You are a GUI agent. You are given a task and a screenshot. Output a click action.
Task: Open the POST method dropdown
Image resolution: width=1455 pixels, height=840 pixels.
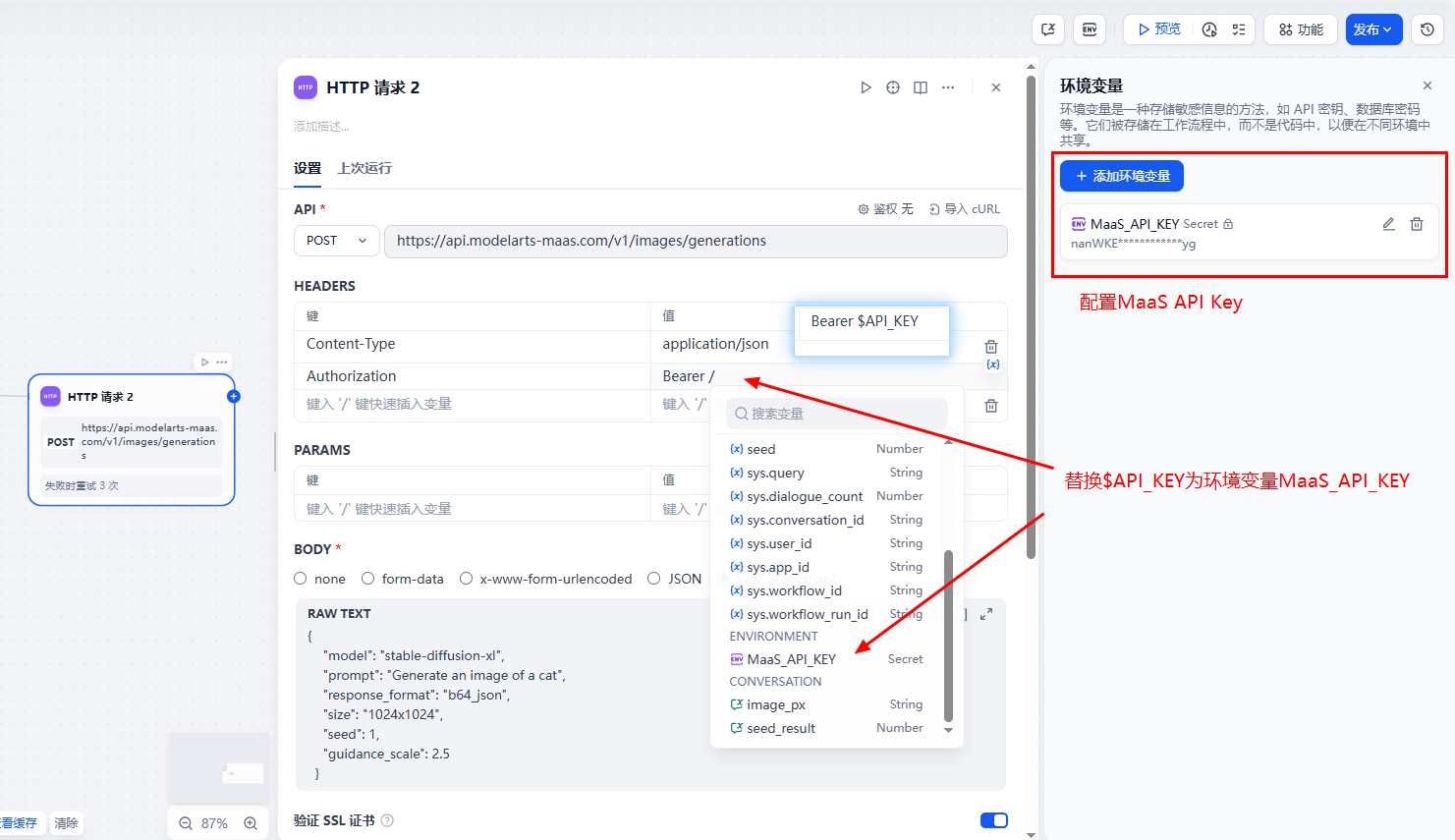(337, 241)
